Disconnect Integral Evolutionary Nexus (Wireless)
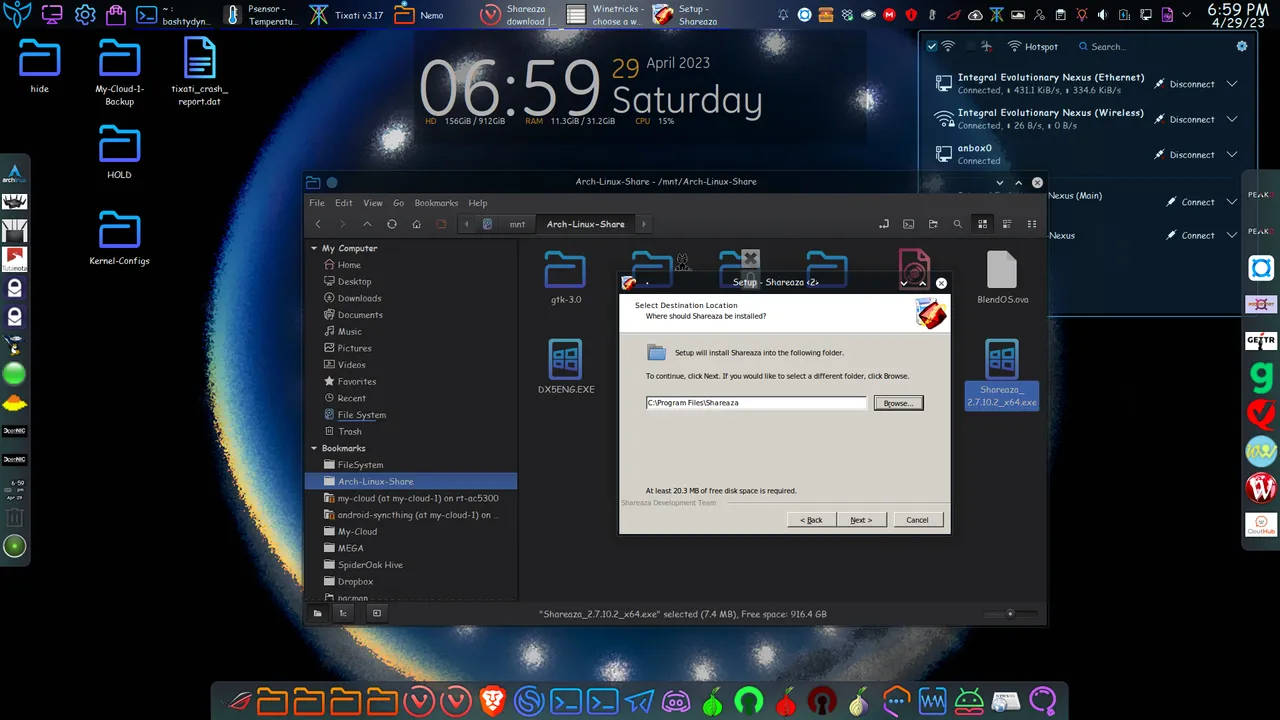The width and height of the screenshot is (1280, 720). [x=1184, y=120]
